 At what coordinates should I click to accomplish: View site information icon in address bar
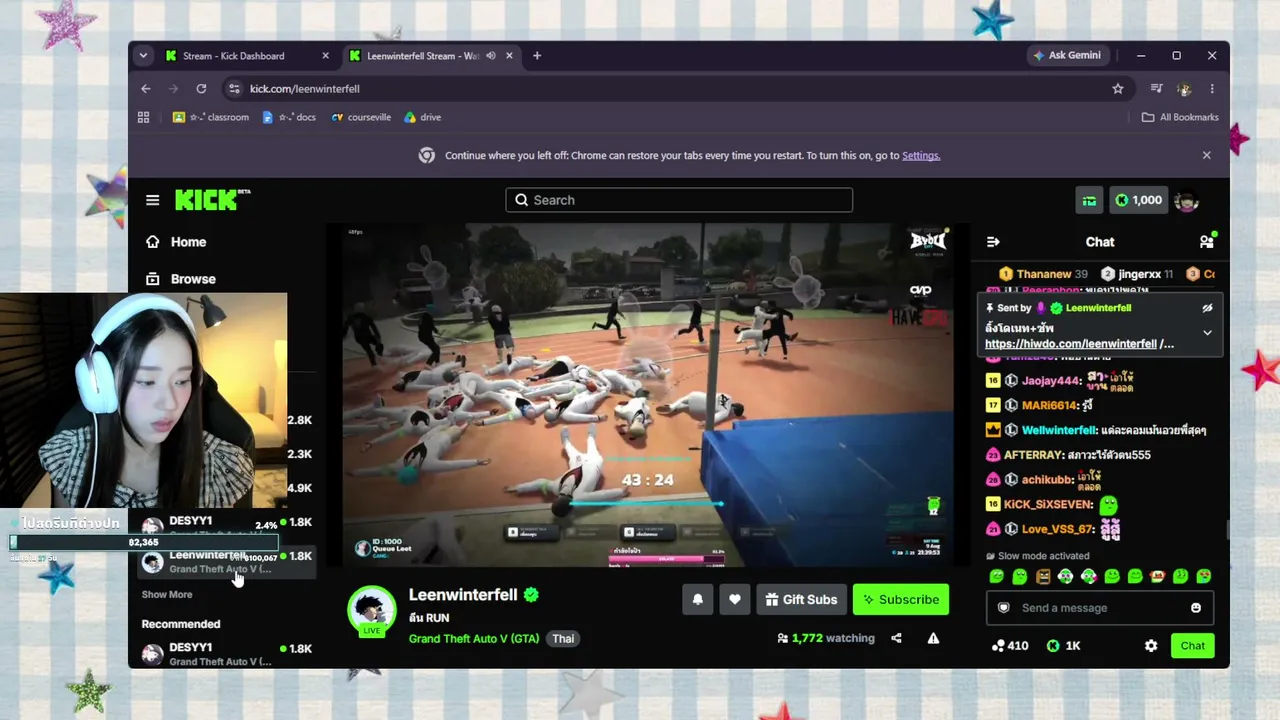tap(234, 89)
